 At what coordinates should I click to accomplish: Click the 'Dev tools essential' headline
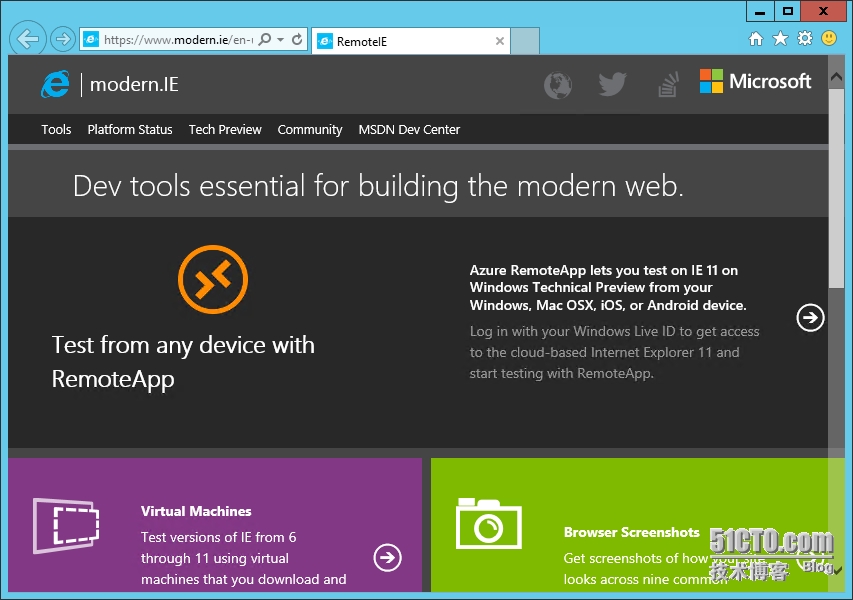tap(378, 186)
